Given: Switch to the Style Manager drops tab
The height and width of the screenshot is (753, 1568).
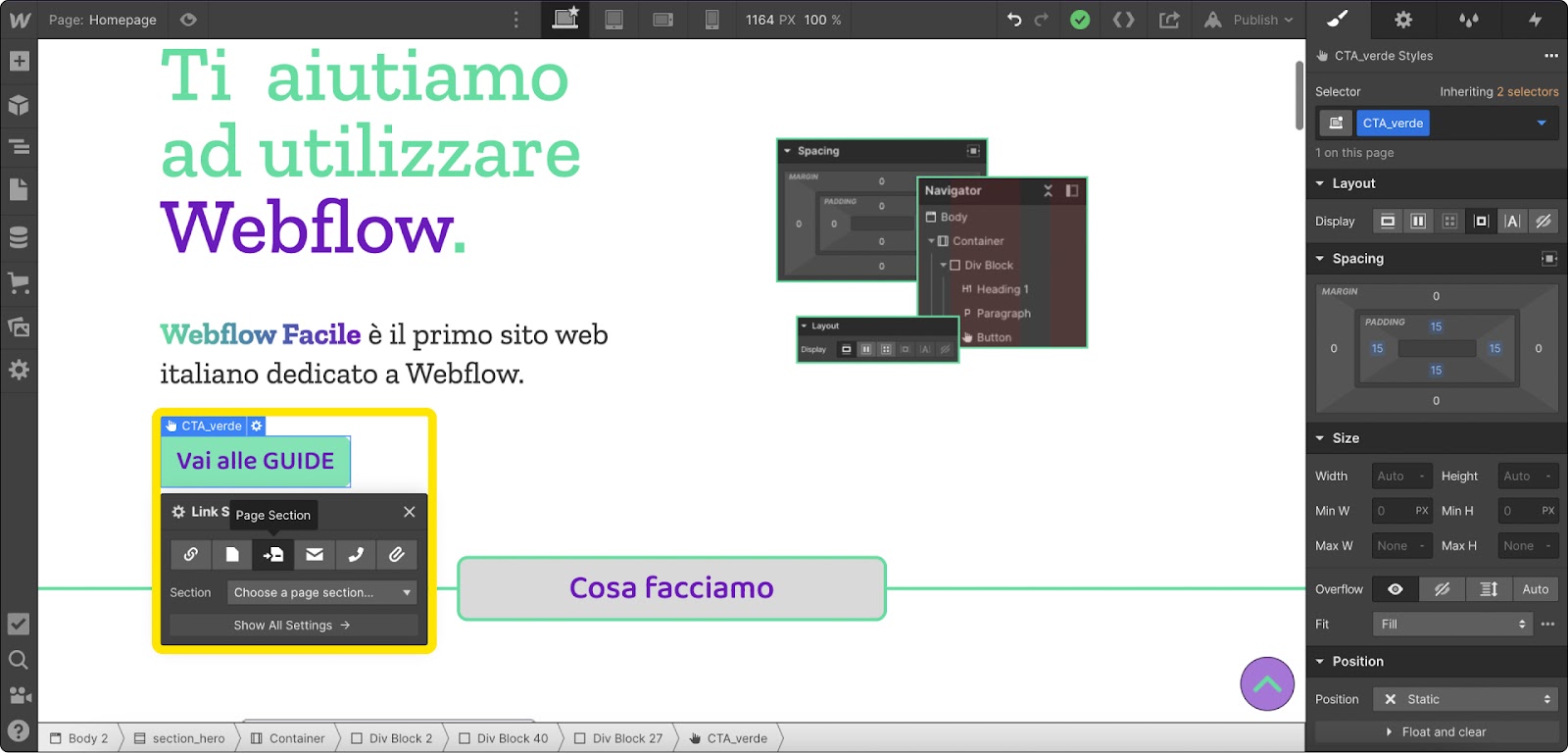Looking at the screenshot, I should pos(1468,19).
